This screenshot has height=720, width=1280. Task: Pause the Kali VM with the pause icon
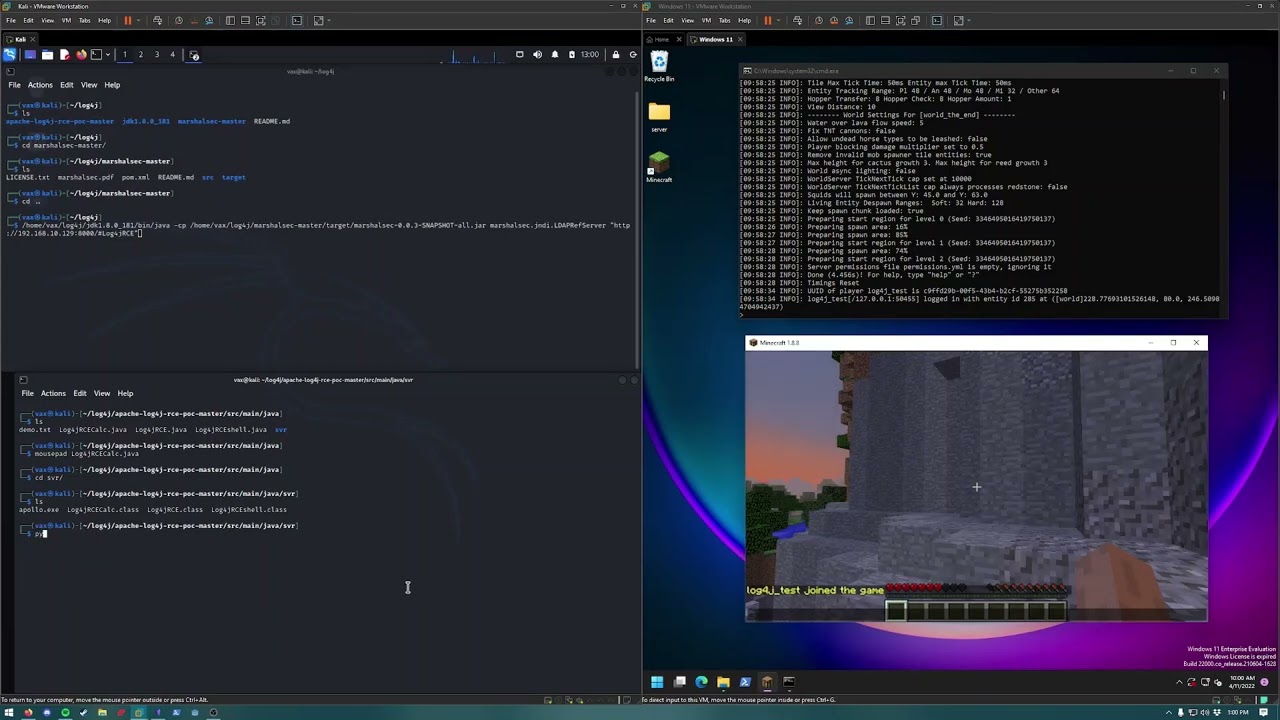pos(127,20)
